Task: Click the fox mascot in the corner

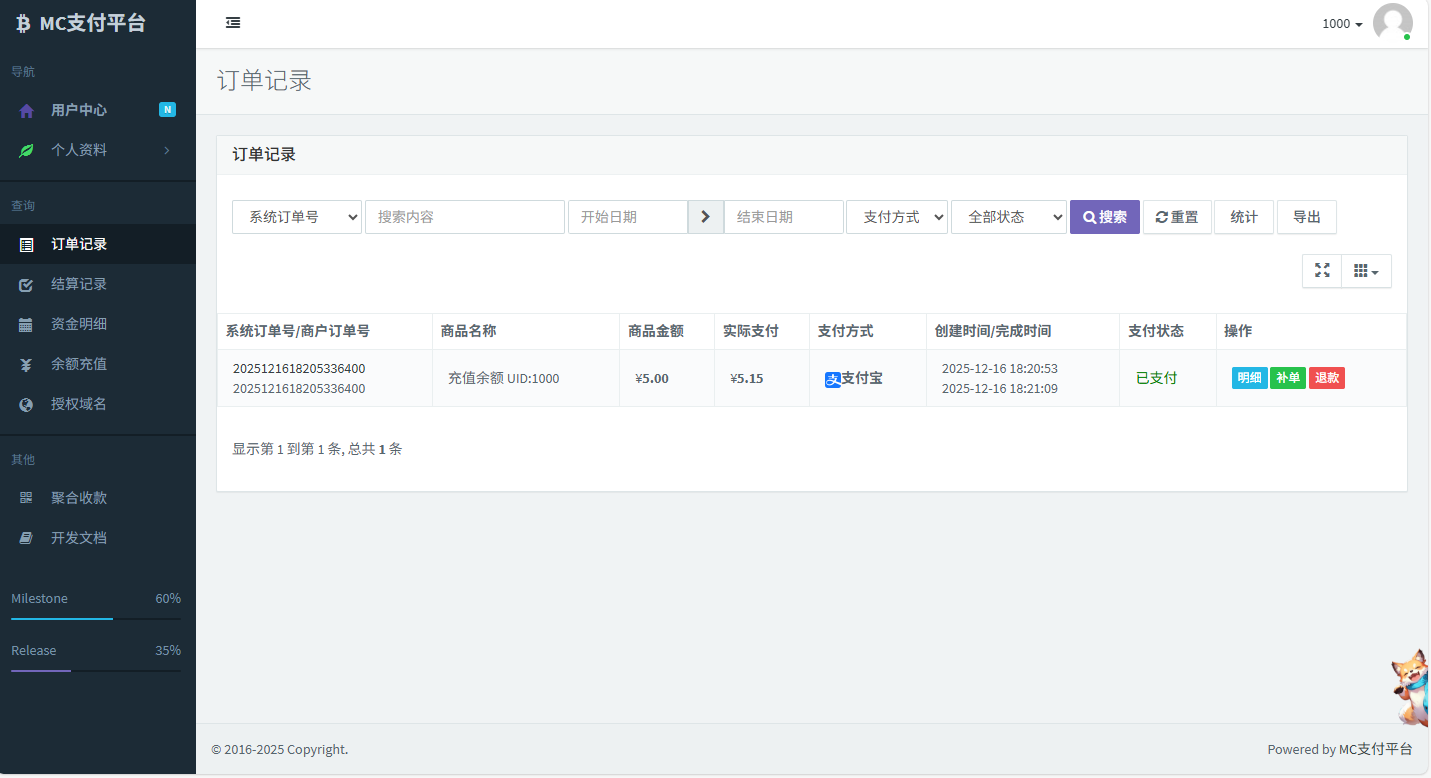Action: 1411,688
